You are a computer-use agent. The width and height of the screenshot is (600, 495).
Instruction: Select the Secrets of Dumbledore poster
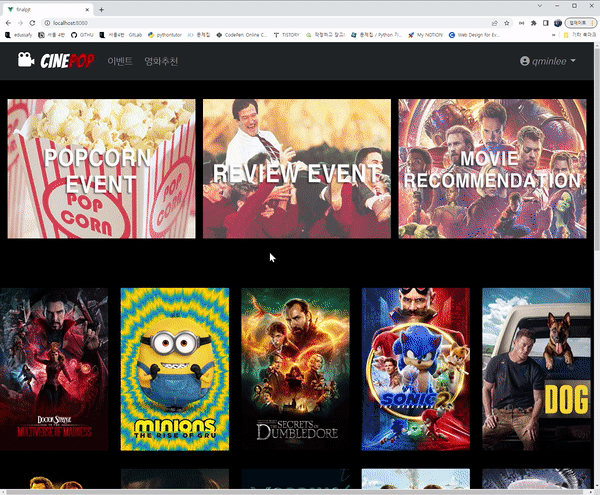pyautogui.click(x=295, y=369)
